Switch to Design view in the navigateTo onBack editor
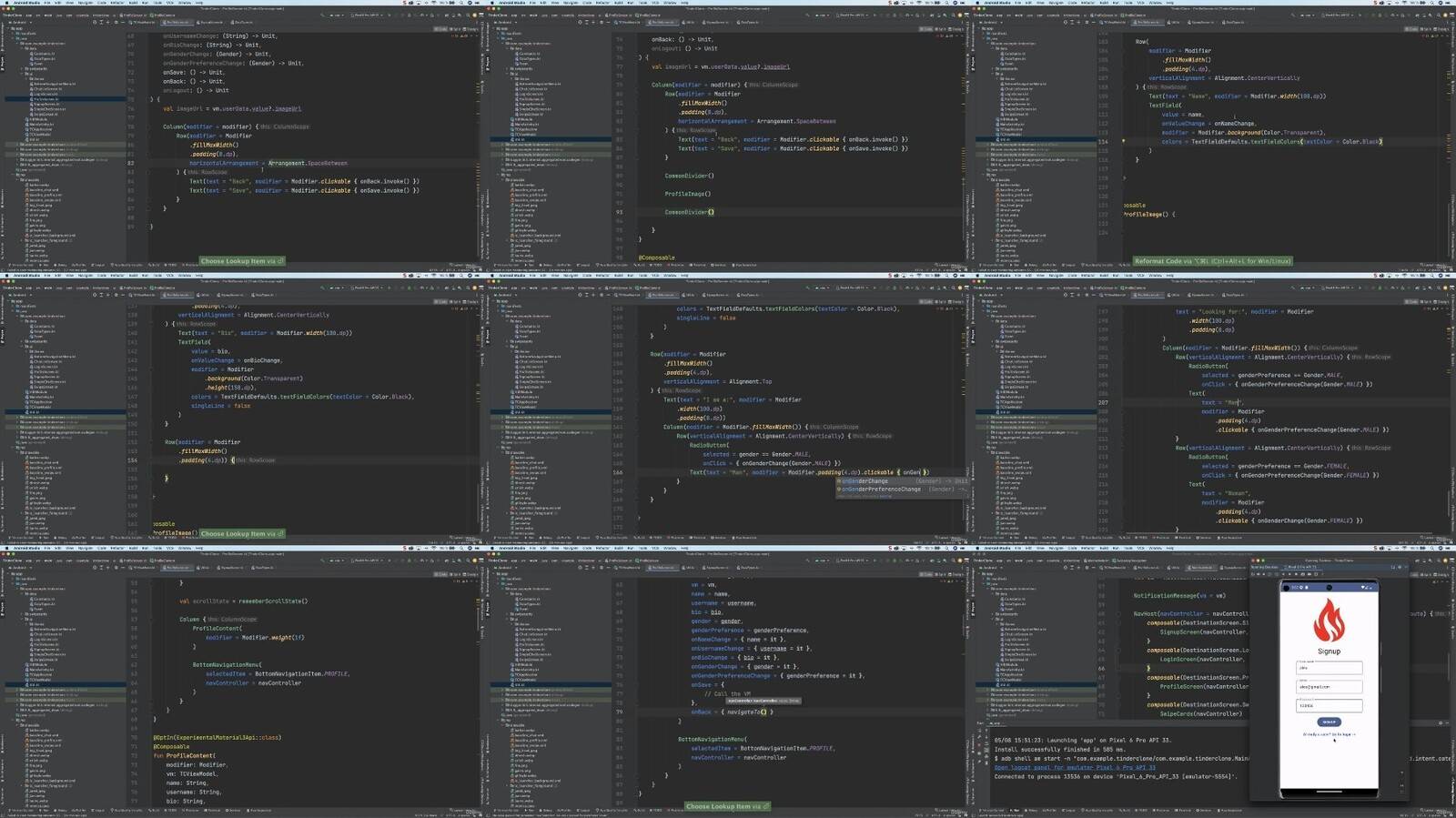Viewport: 1456px width, 818px height. coord(955,575)
